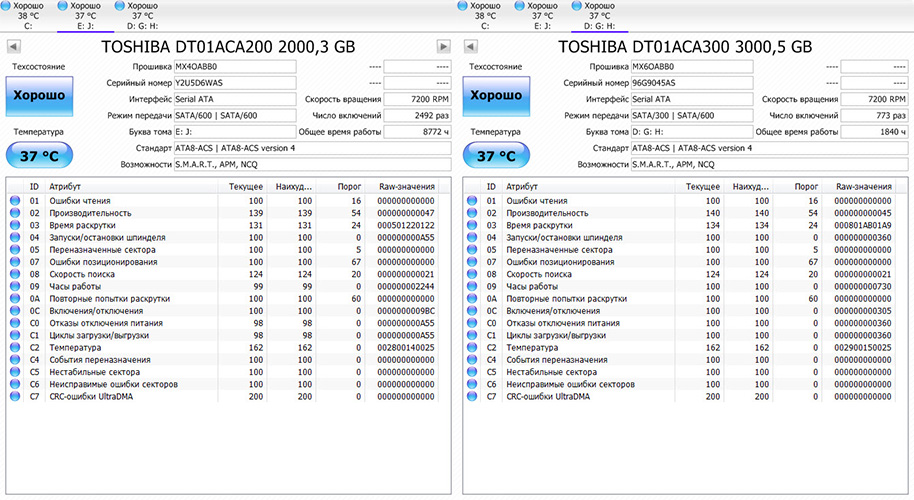Viewport: 914px width, 500px height.
Task: Select the E: J: disk tab in left window
Action: tap(85, 16)
